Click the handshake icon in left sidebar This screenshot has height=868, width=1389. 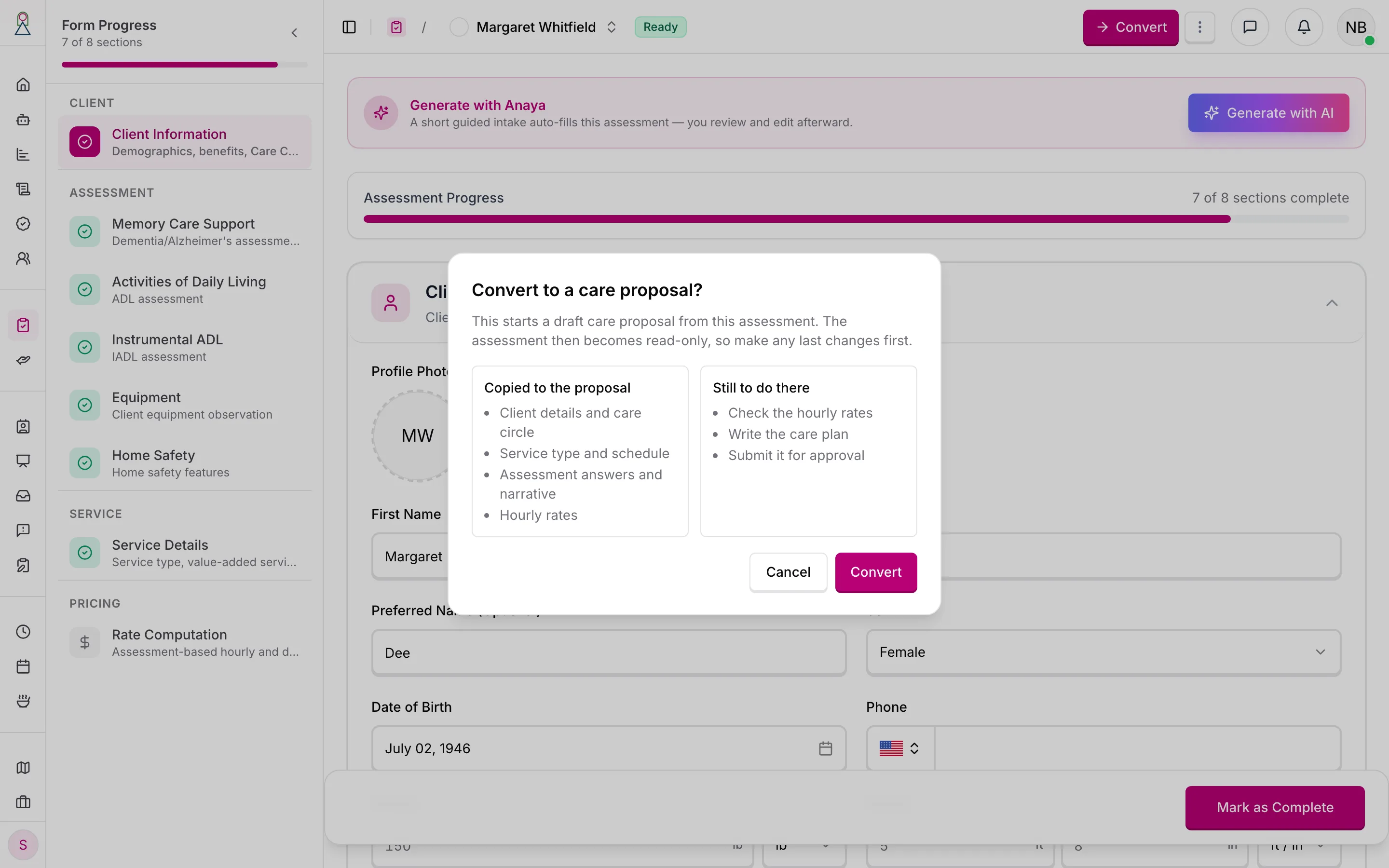pyautogui.click(x=23, y=360)
